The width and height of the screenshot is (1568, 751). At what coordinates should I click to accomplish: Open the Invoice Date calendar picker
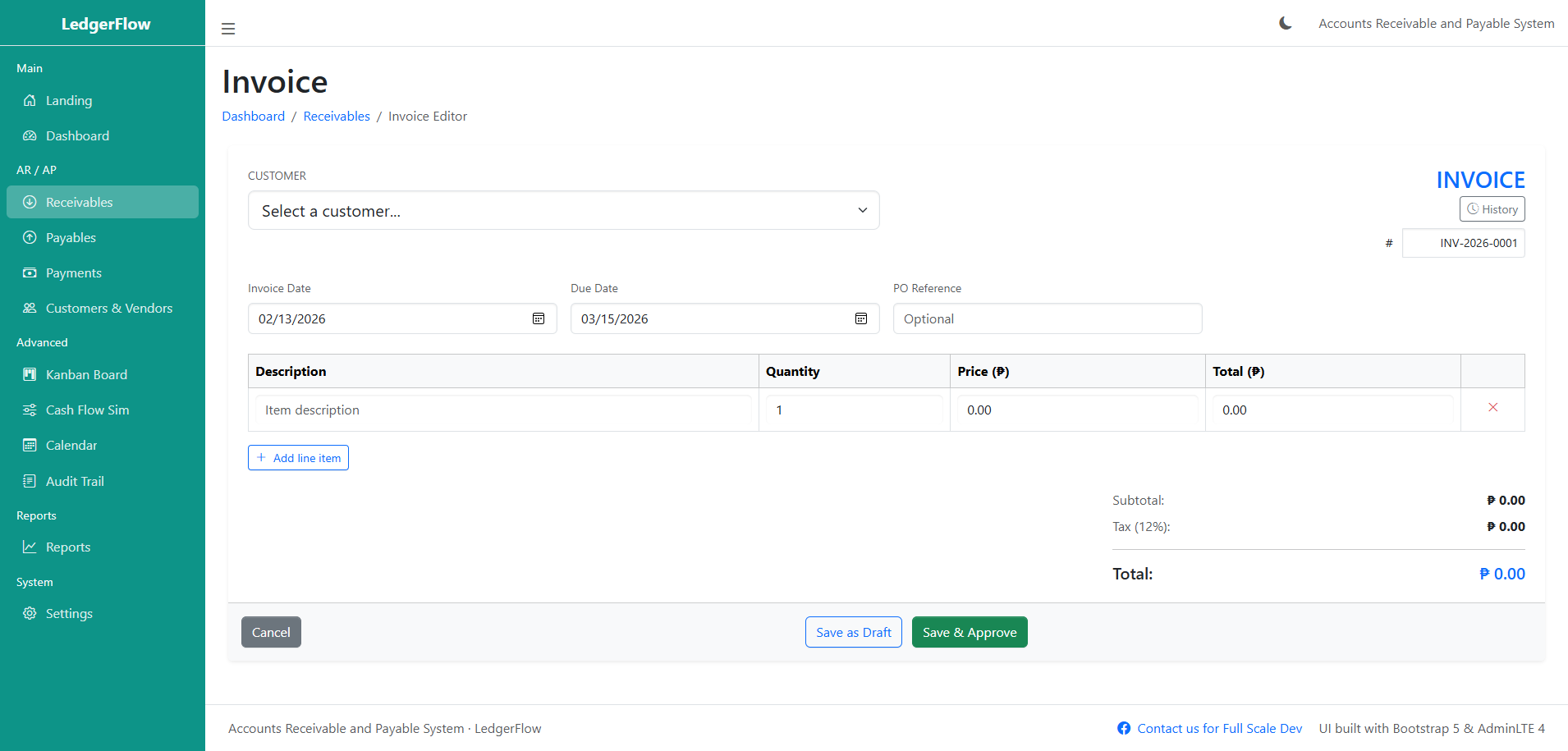[x=538, y=318]
